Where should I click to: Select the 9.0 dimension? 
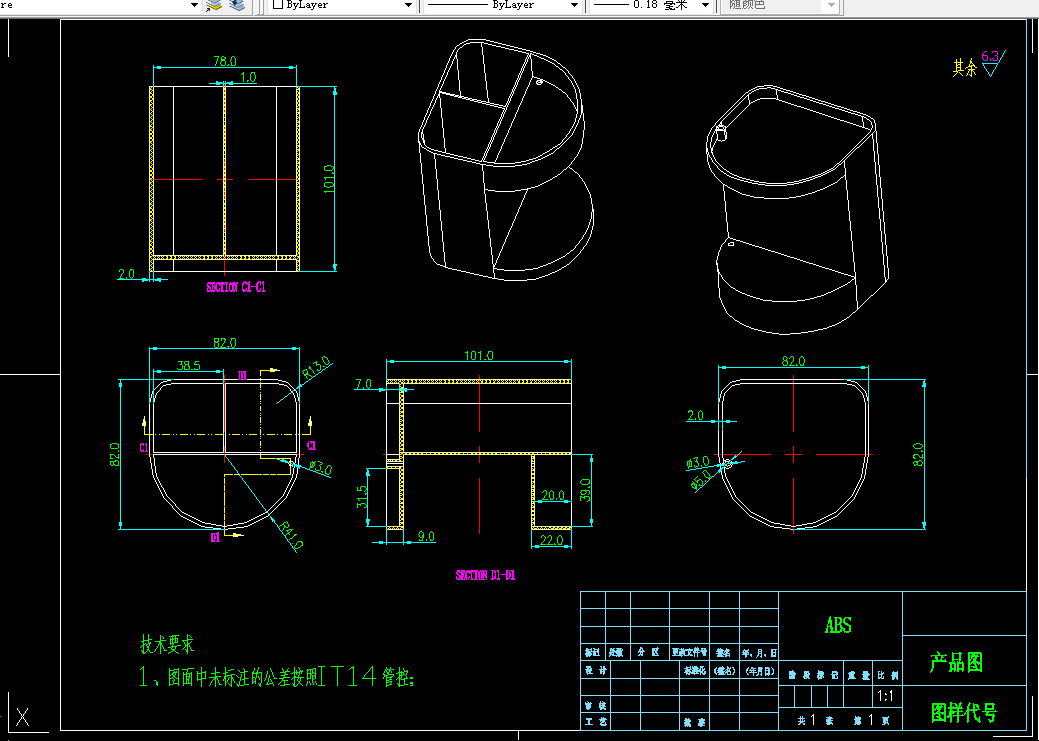point(427,536)
